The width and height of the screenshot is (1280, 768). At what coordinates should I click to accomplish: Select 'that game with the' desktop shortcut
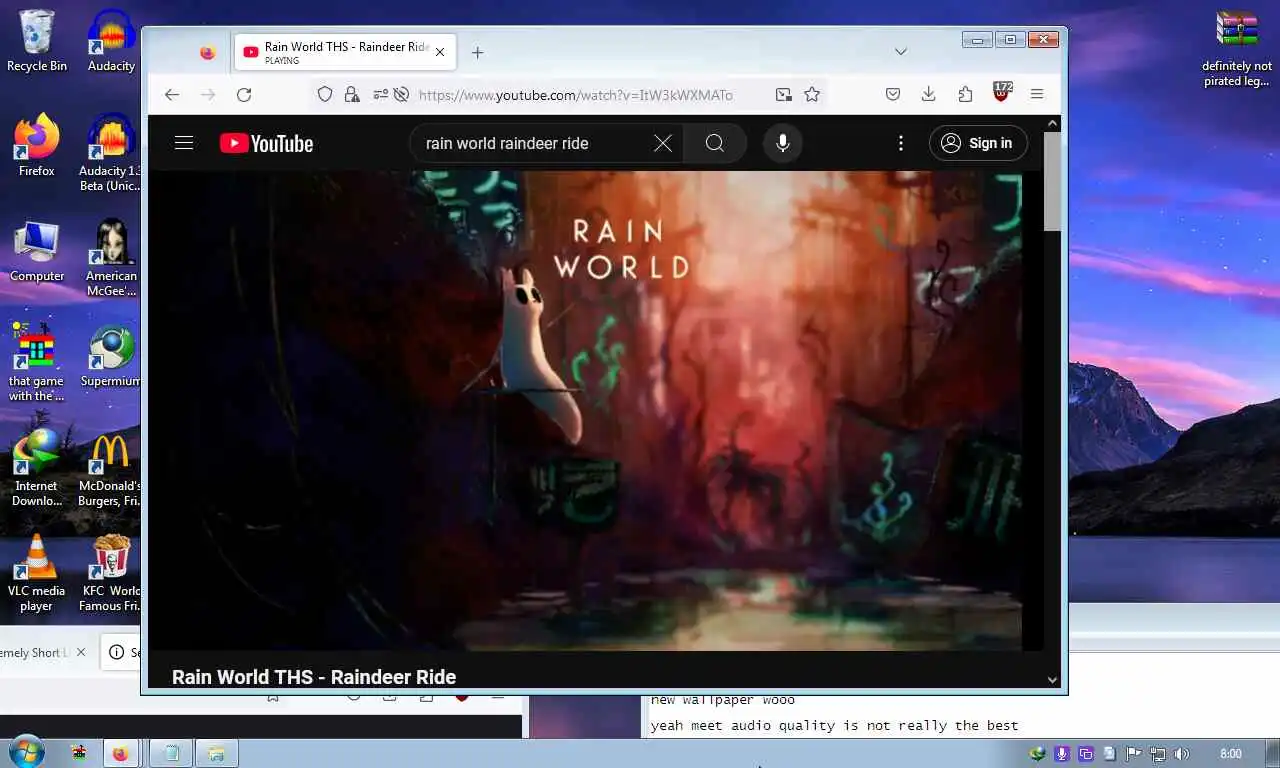point(37,363)
